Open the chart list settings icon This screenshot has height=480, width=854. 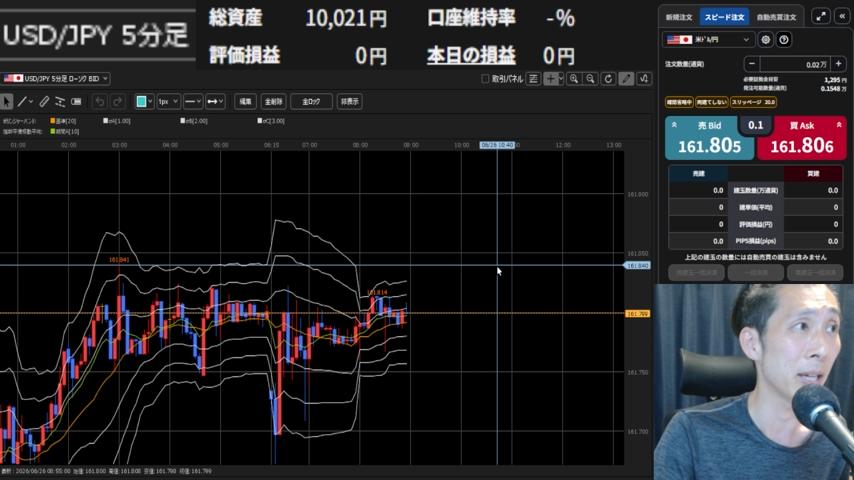tap(534, 79)
